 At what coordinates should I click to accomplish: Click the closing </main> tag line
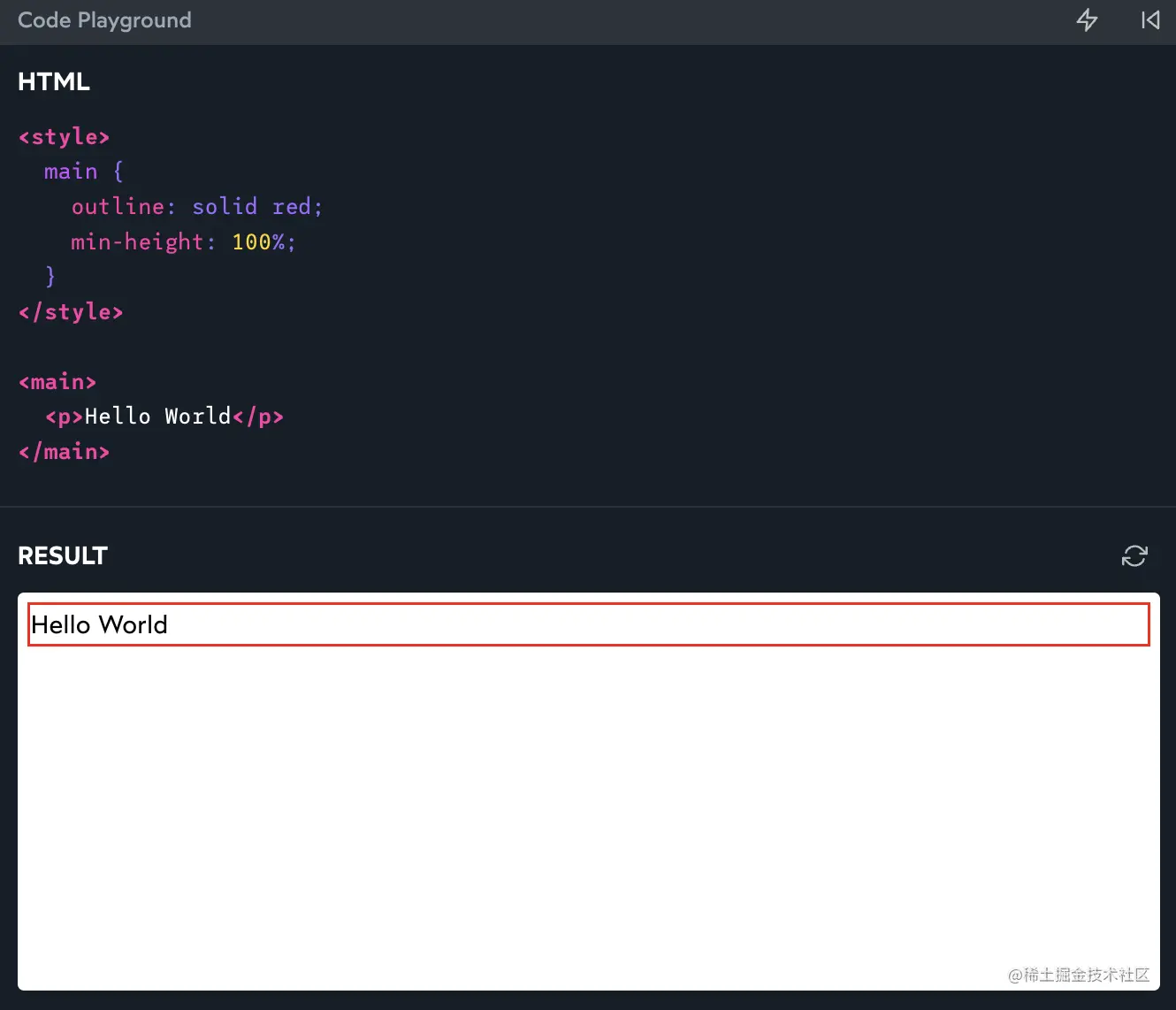coord(64,452)
